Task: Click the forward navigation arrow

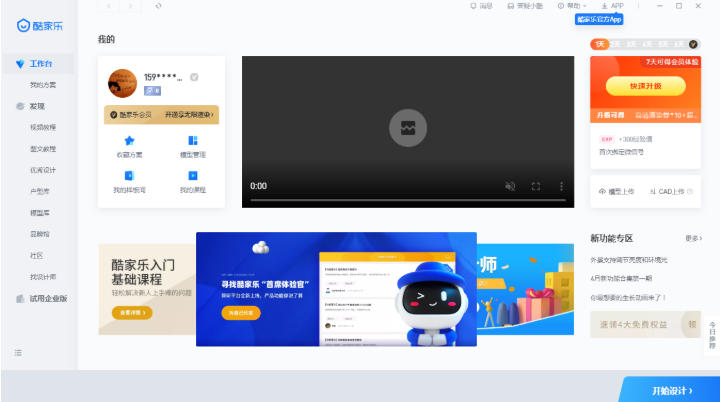Action: (x=131, y=6)
